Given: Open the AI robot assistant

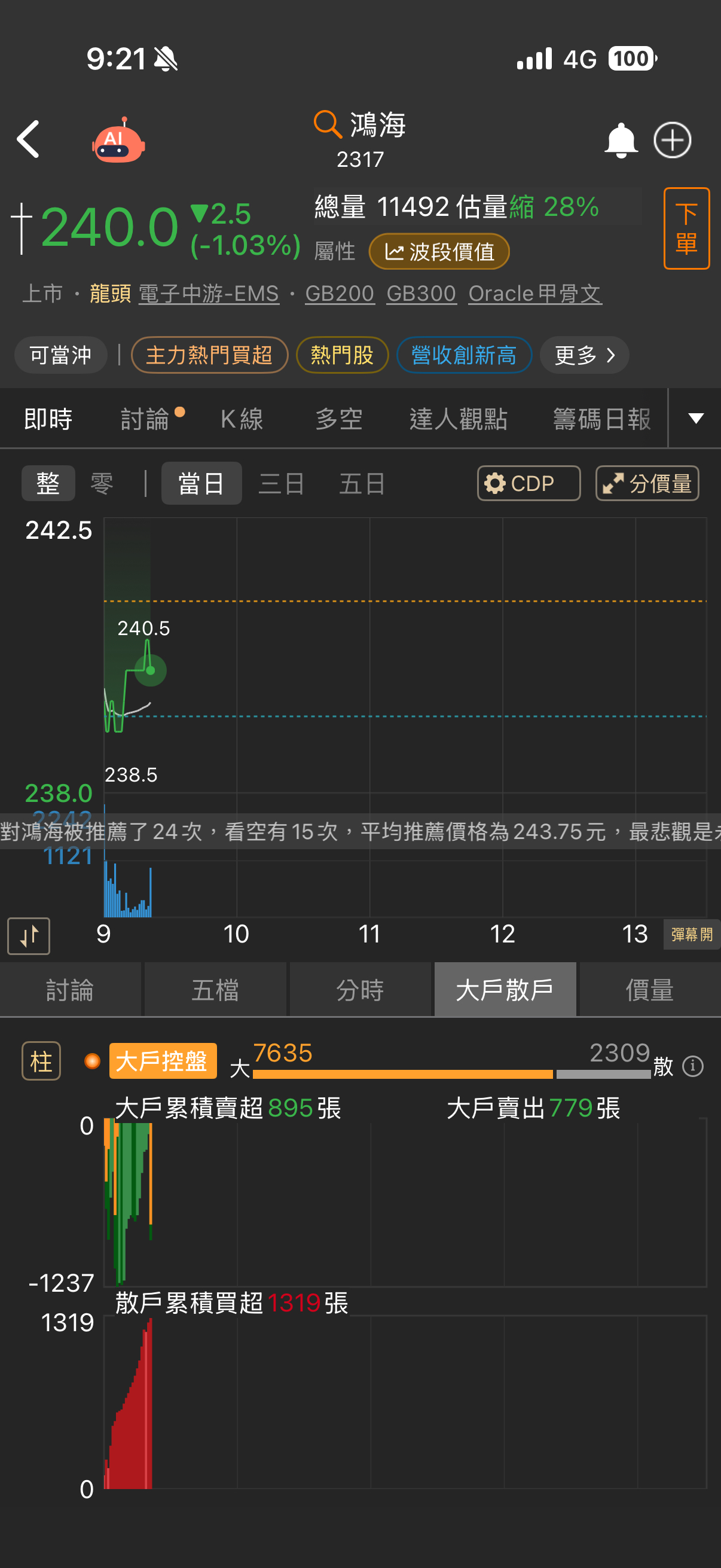Looking at the screenshot, I should (118, 141).
